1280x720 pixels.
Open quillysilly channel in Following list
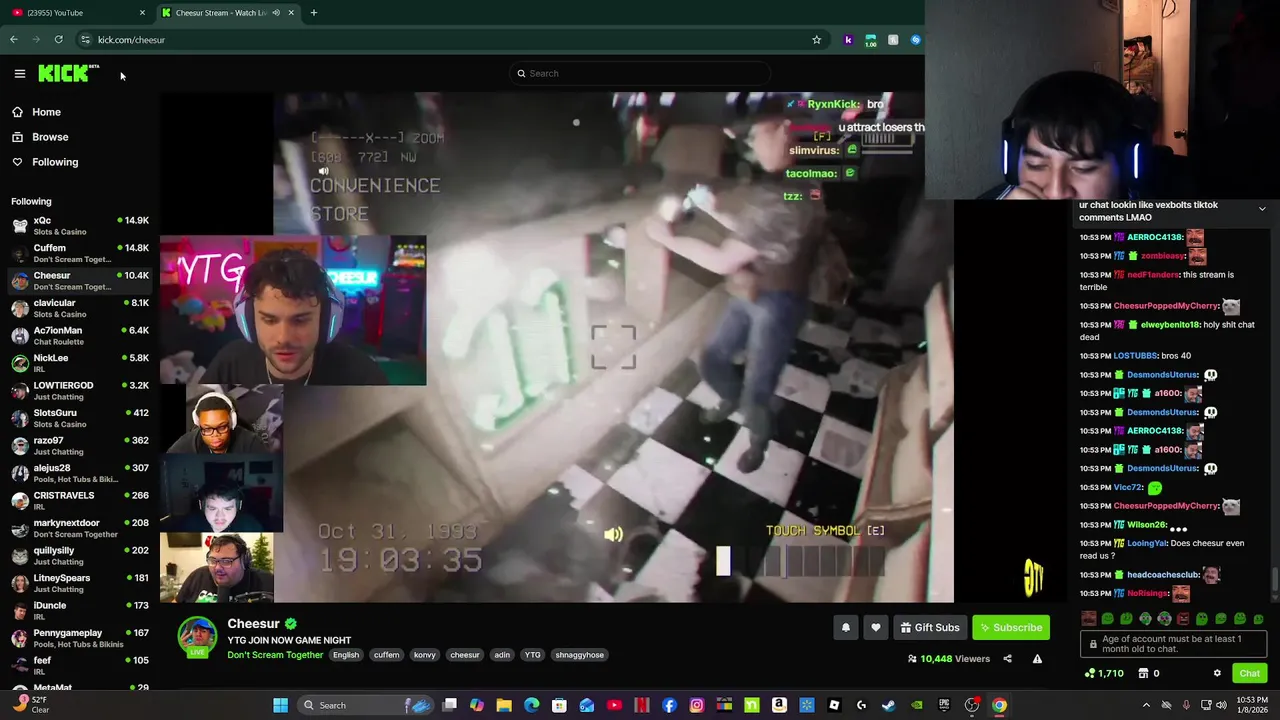(80, 556)
